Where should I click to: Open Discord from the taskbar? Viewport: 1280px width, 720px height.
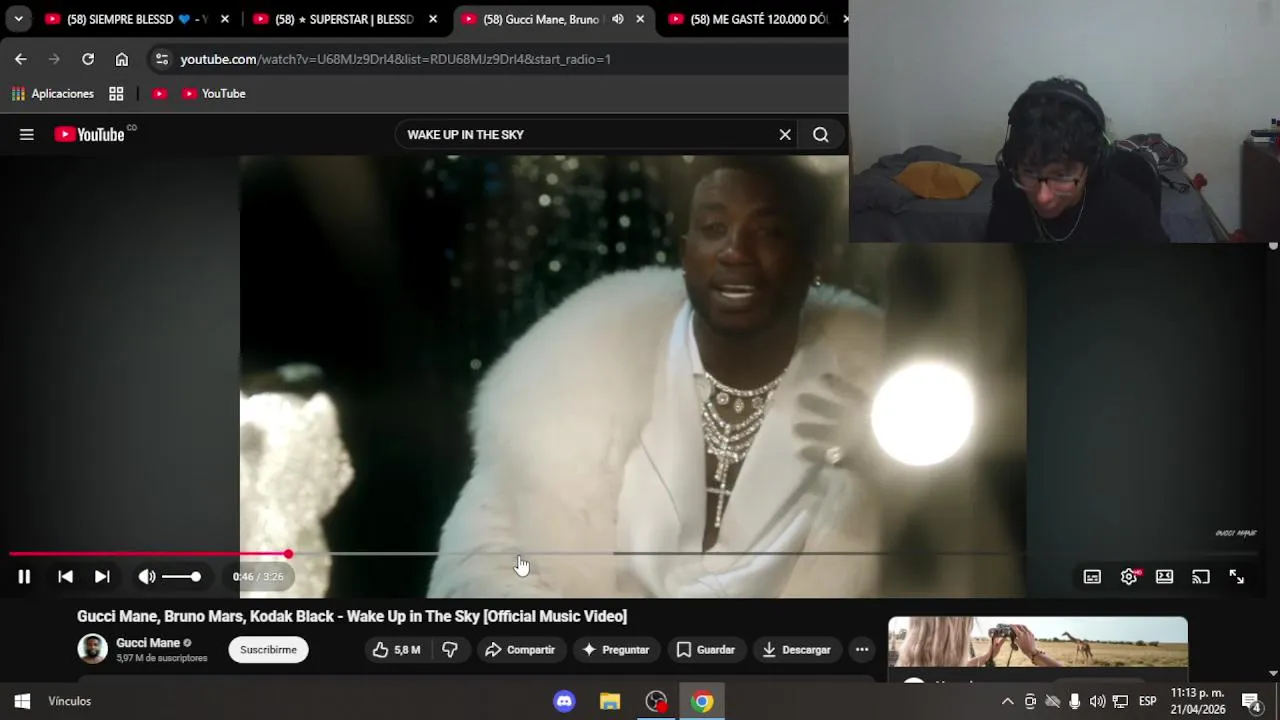(564, 701)
